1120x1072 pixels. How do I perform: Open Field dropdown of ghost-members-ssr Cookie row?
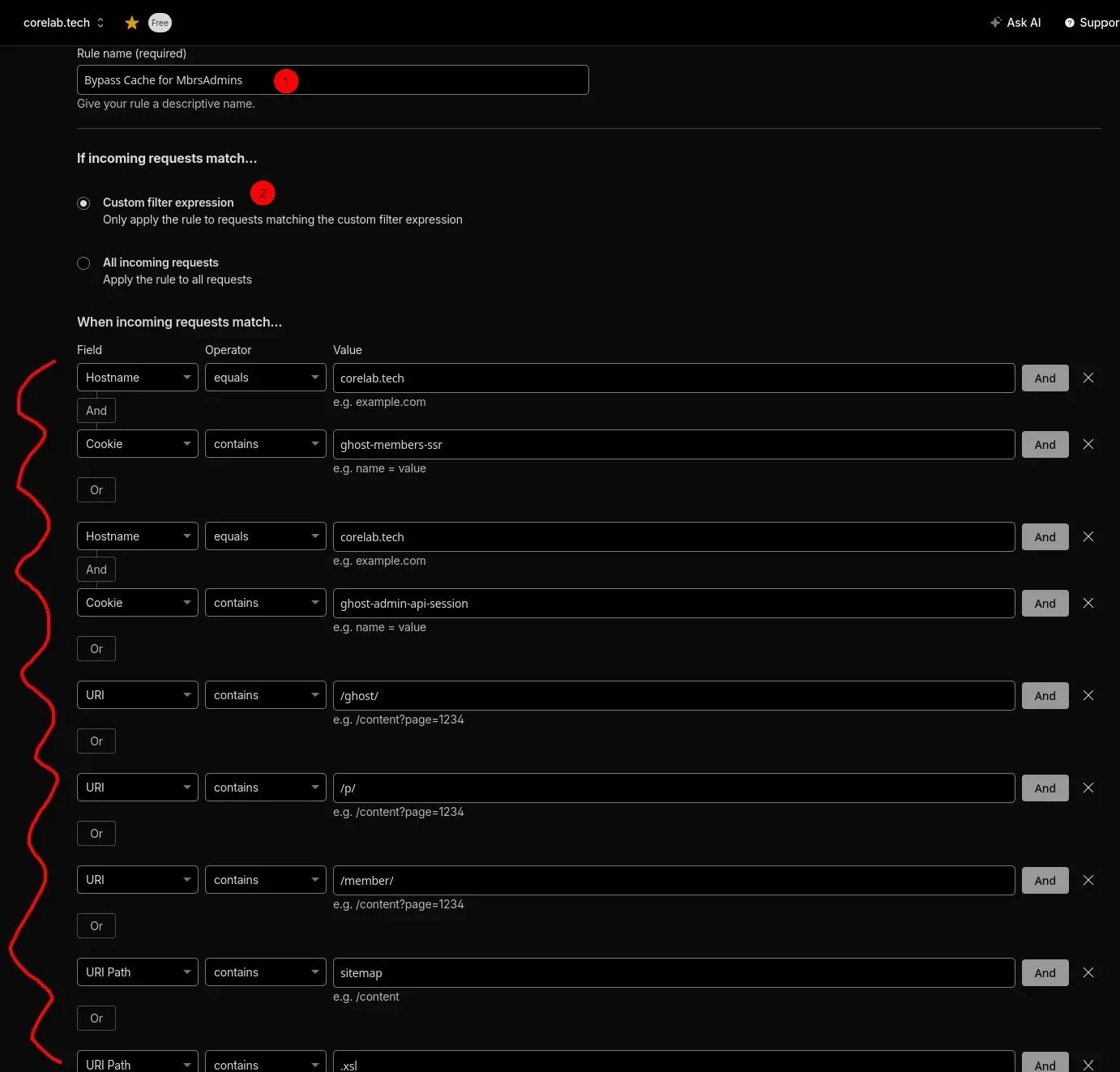pos(138,444)
